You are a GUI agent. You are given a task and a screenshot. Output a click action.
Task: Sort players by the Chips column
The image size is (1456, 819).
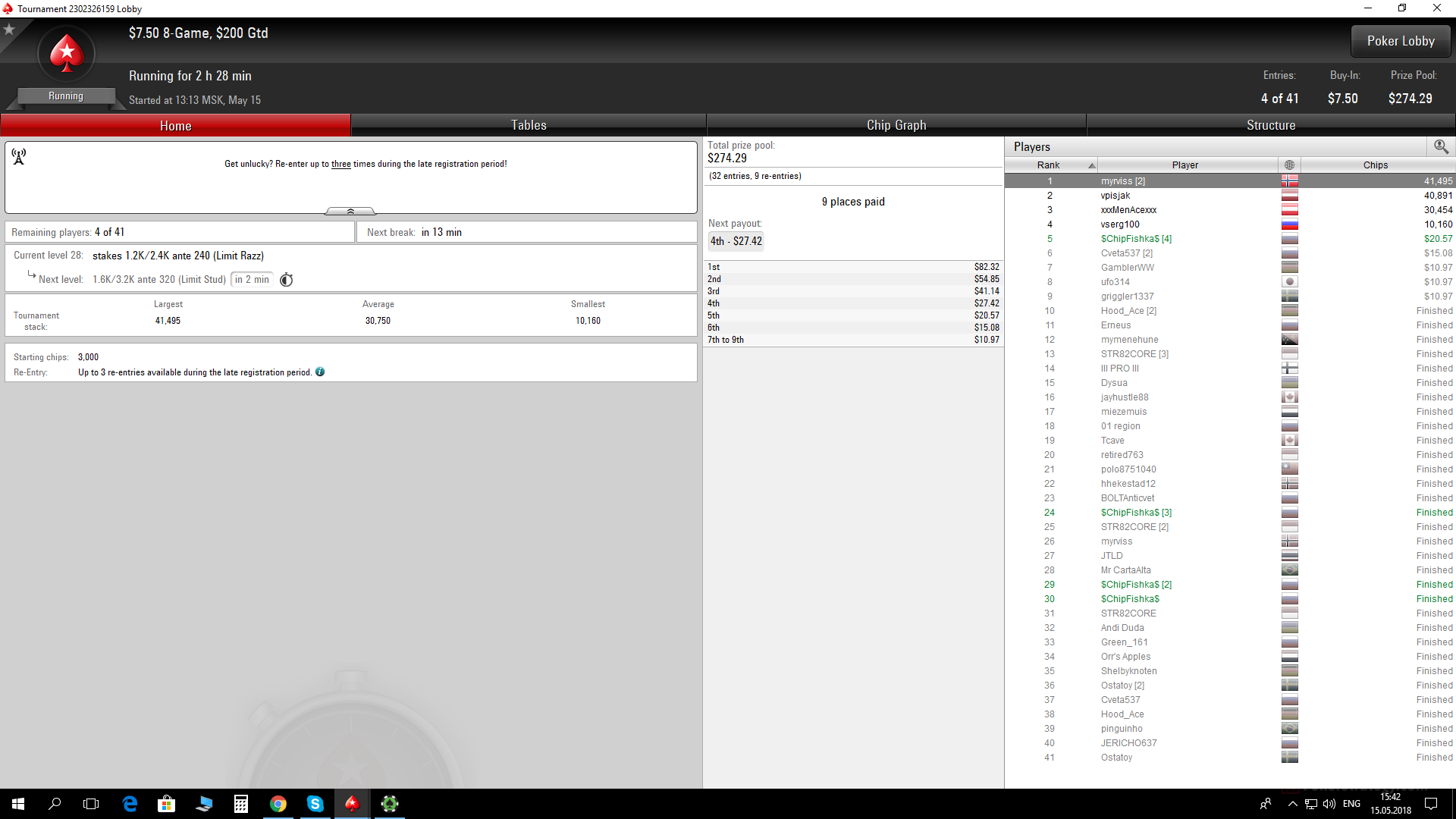coord(1375,165)
